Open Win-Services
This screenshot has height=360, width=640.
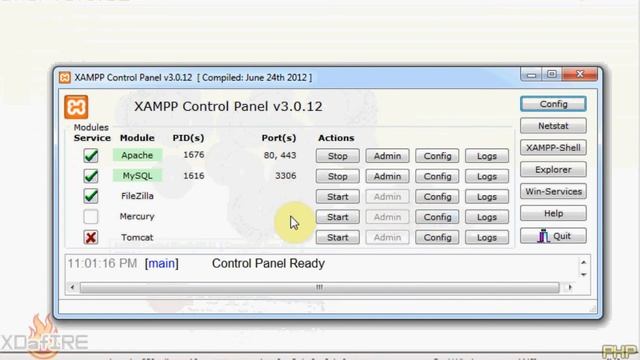point(553,191)
